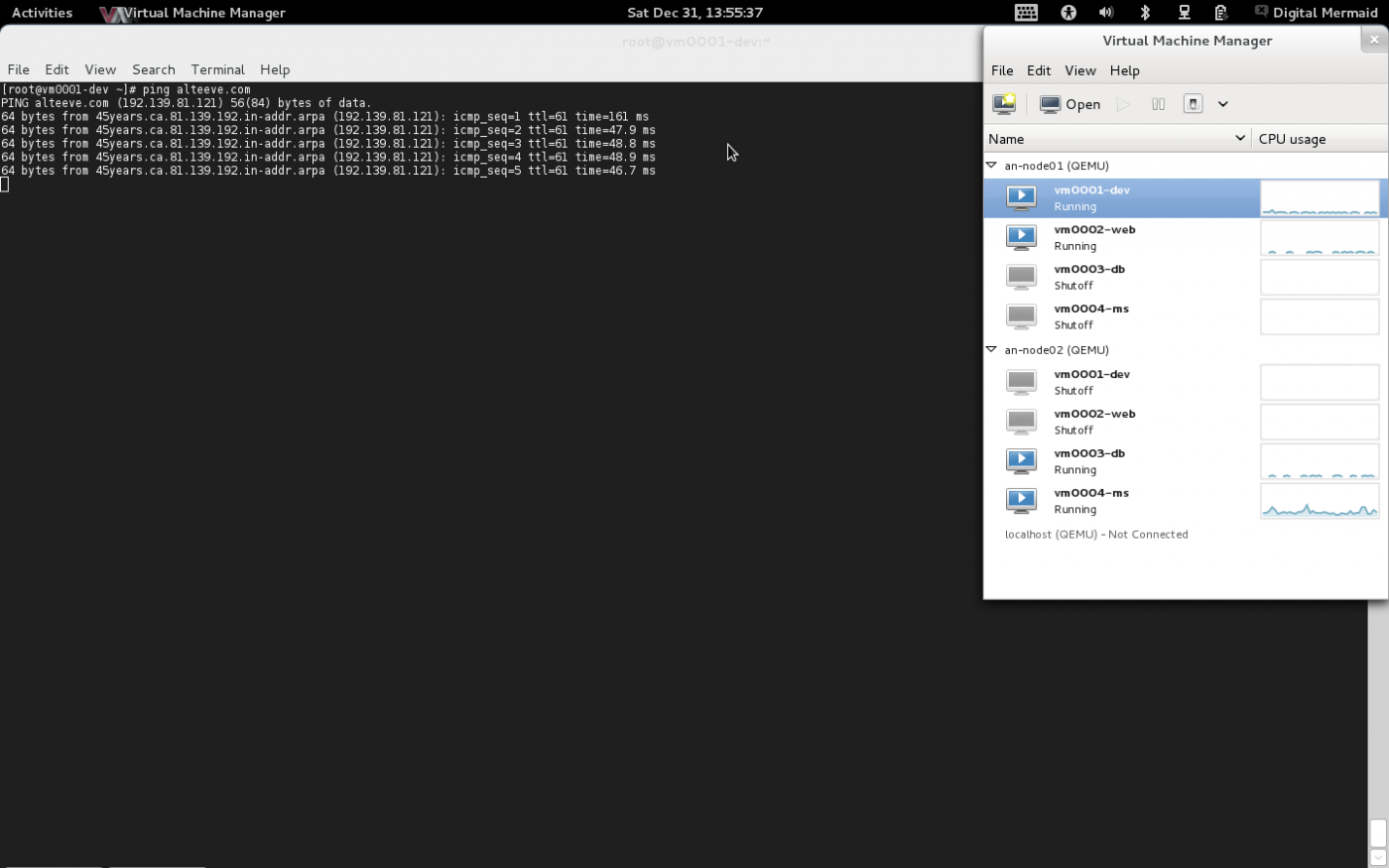Click the Create new virtual machine icon
This screenshot has width=1389, height=868.
pyautogui.click(x=1004, y=104)
